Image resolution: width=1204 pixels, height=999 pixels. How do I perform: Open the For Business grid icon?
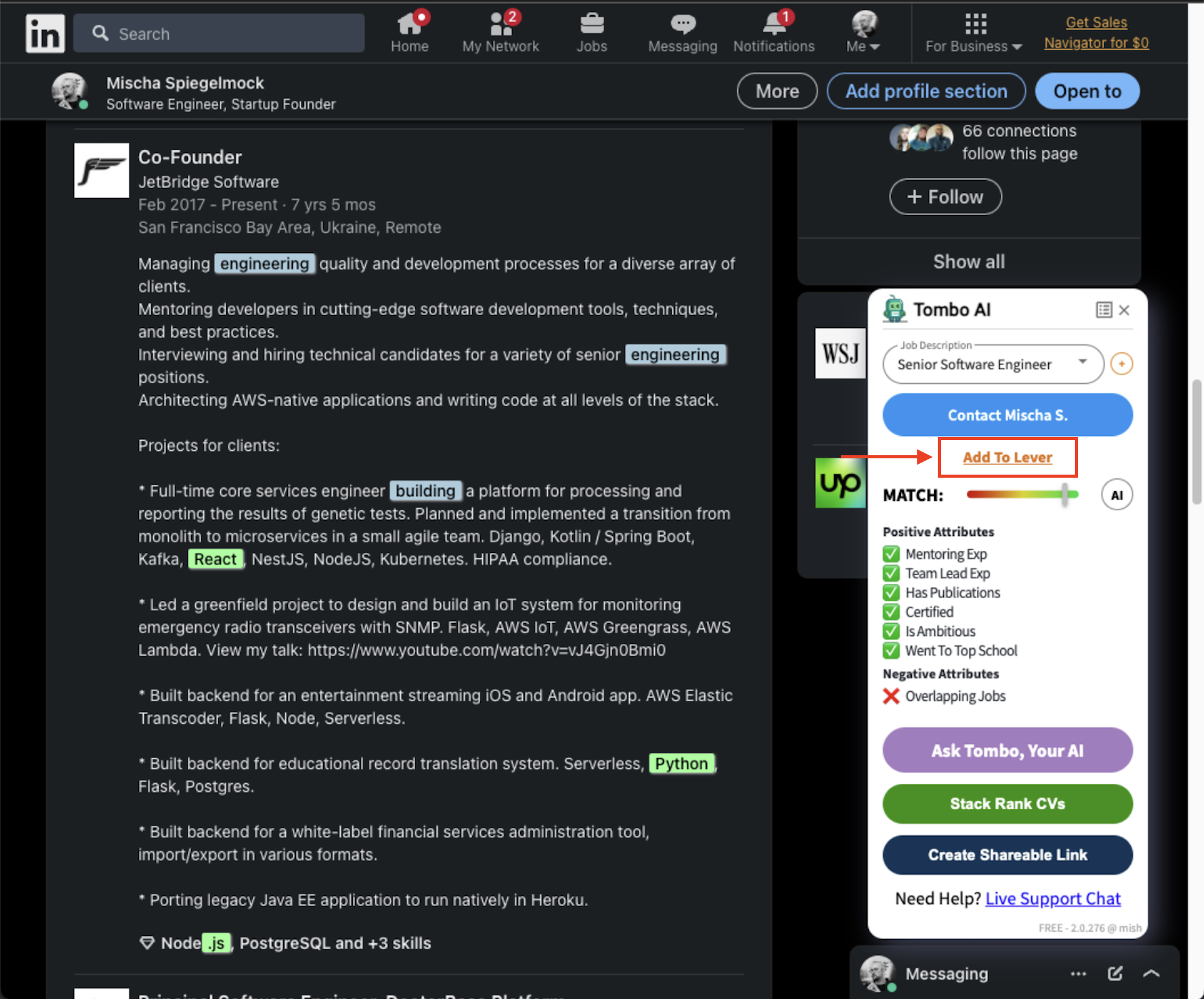point(975,24)
